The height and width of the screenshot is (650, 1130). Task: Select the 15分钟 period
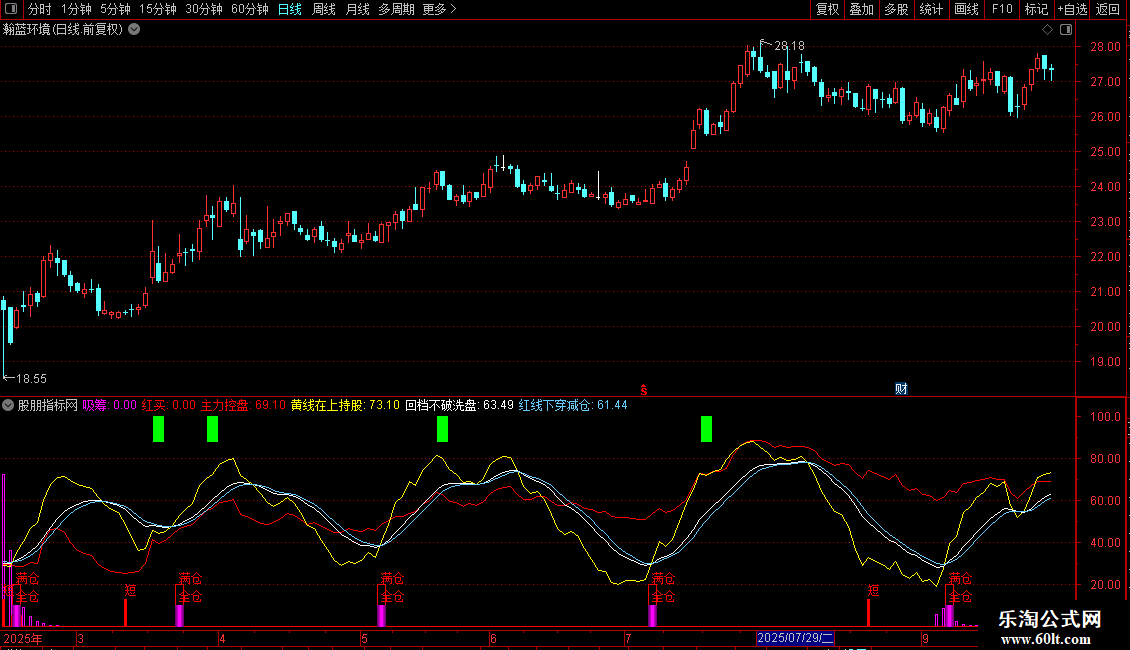point(158,9)
